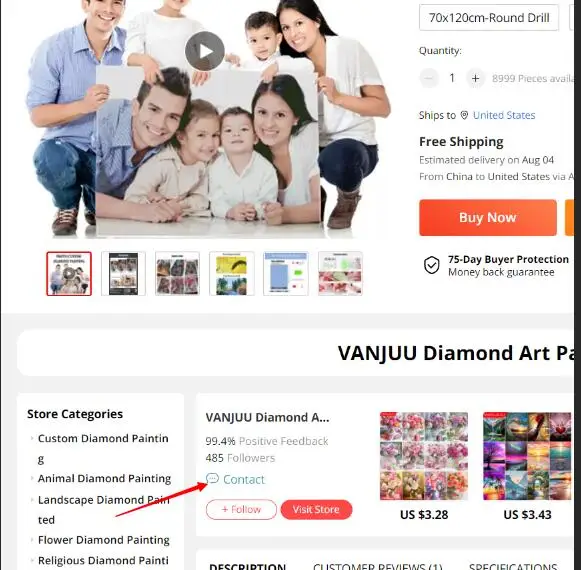Click the Visit Store button

click(316, 510)
